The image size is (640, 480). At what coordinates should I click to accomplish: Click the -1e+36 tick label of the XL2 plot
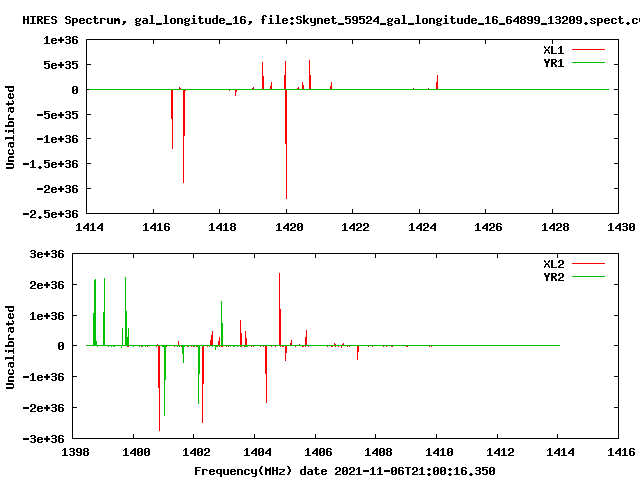click(43, 377)
